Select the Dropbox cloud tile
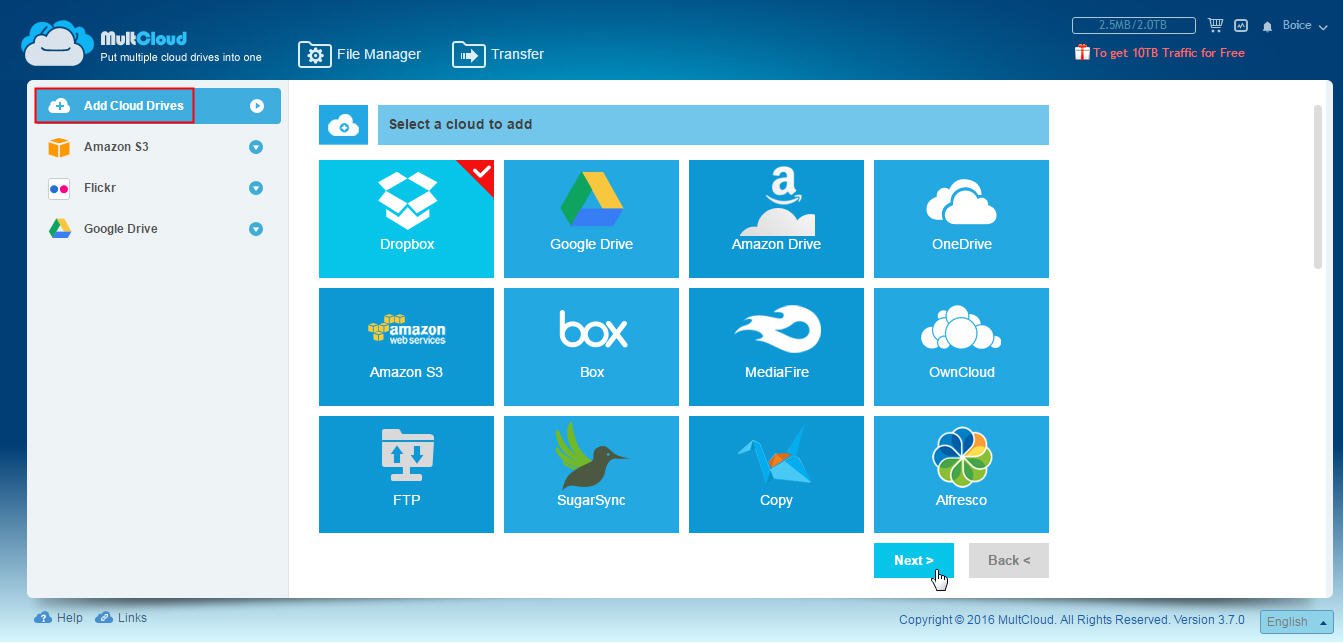Image resolution: width=1343 pixels, height=643 pixels. pos(406,219)
